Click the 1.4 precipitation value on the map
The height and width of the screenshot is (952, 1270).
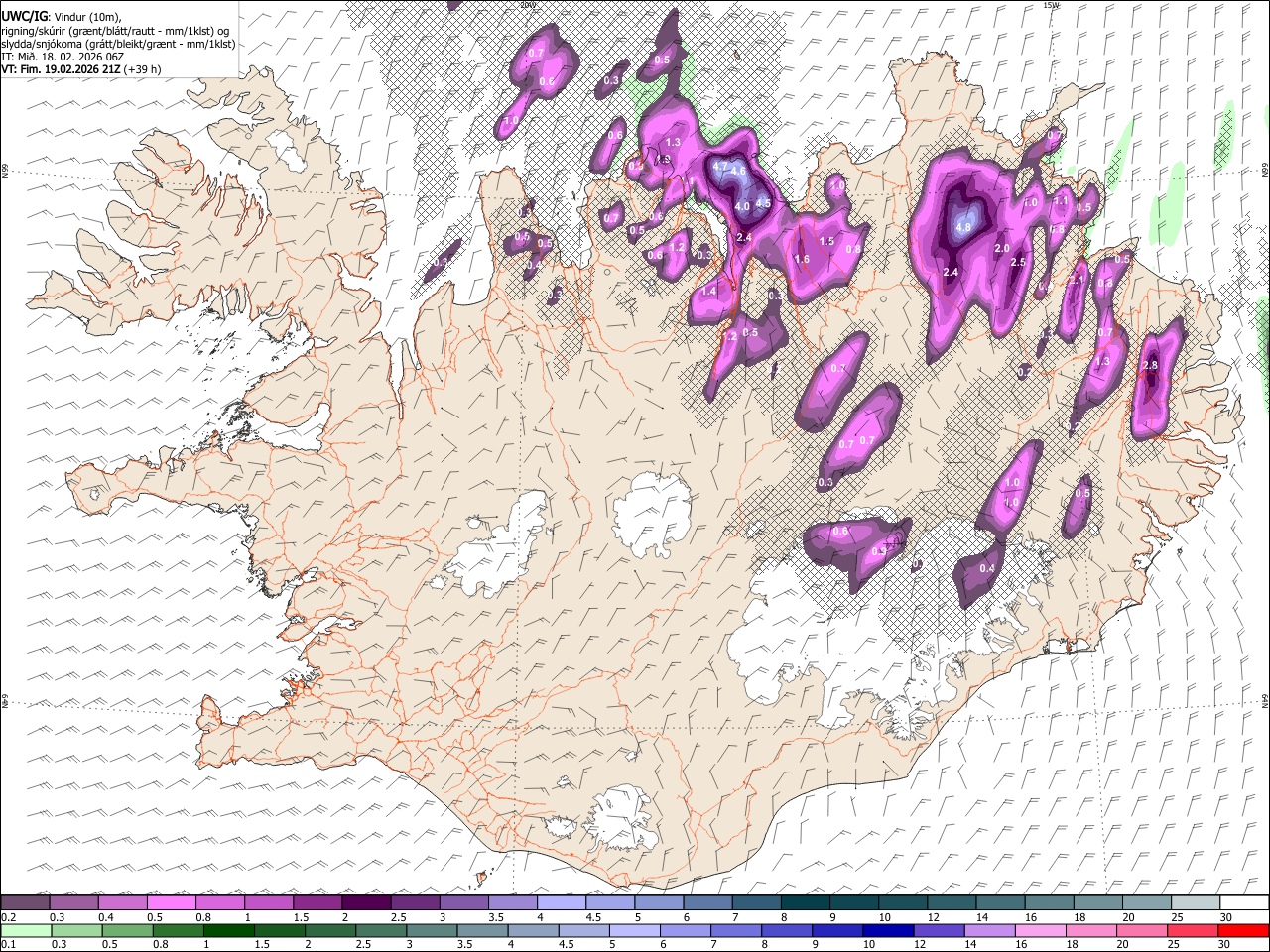point(709,292)
